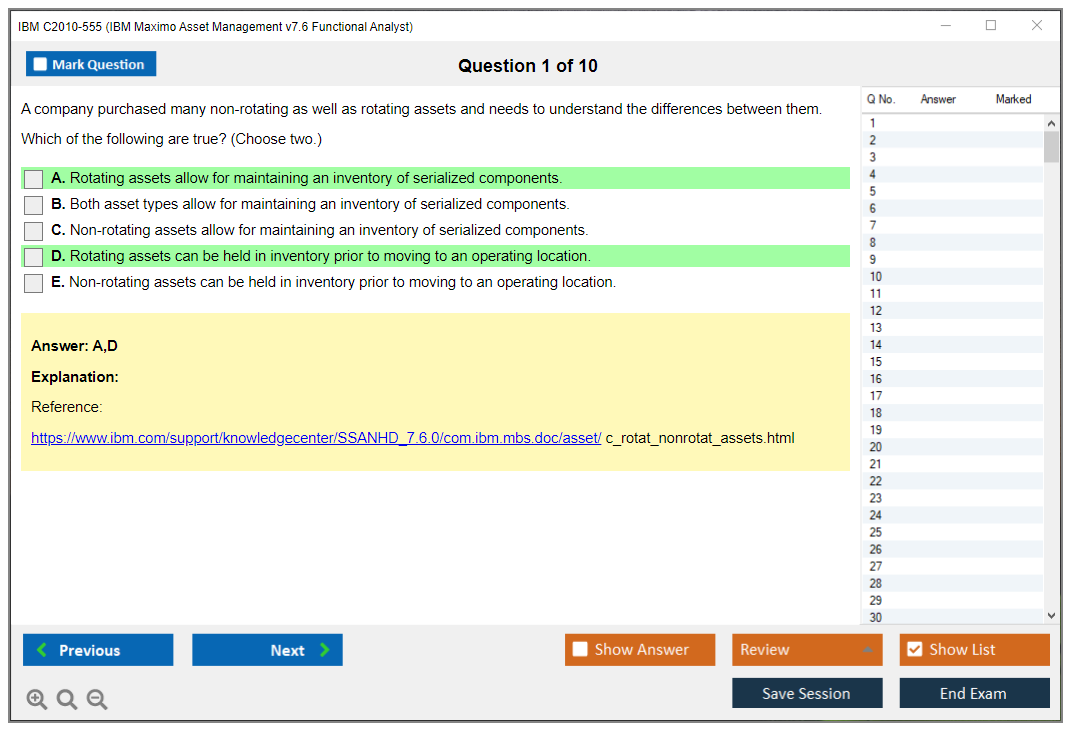Click the zoom reset magnifier icon
The height and width of the screenshot is (735, 1075).
[67, 700]
